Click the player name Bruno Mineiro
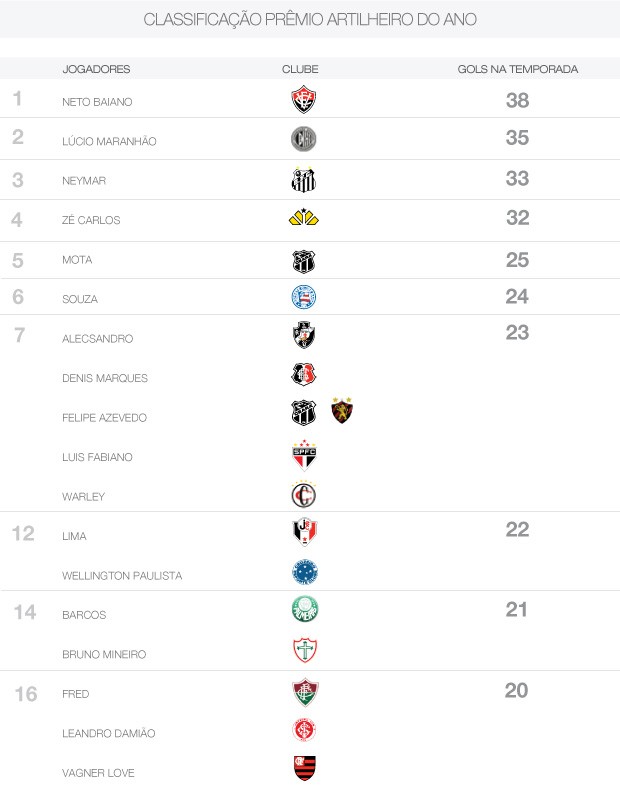 (x=104, y=654)
